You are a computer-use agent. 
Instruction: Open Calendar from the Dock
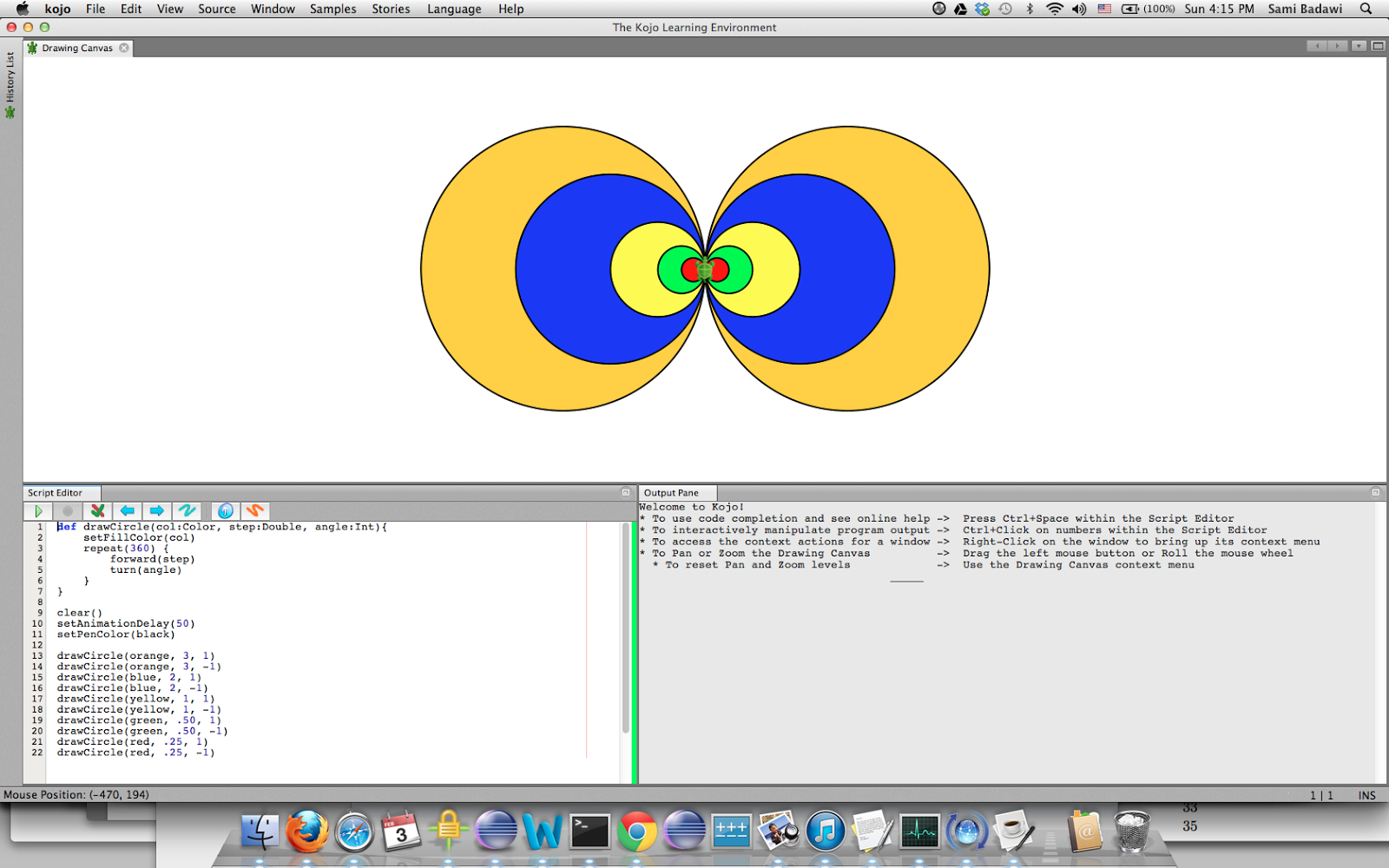tap(401, 832)
